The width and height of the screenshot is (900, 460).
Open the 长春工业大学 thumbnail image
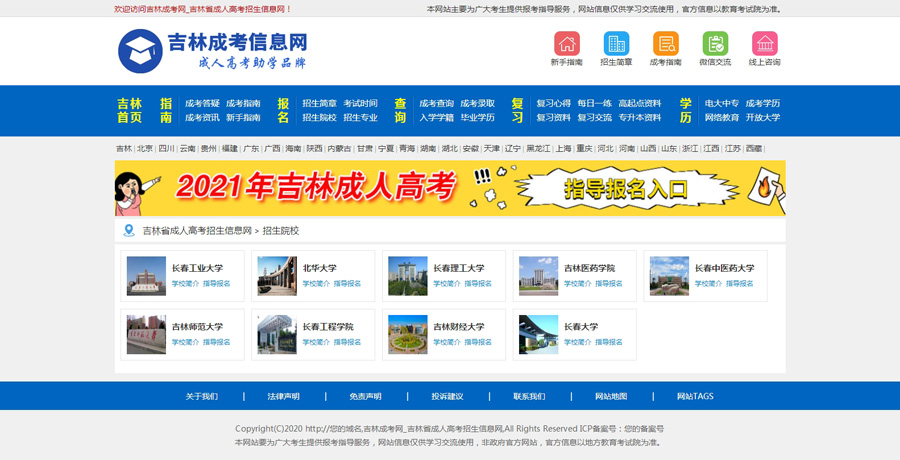tap(146, 276)
